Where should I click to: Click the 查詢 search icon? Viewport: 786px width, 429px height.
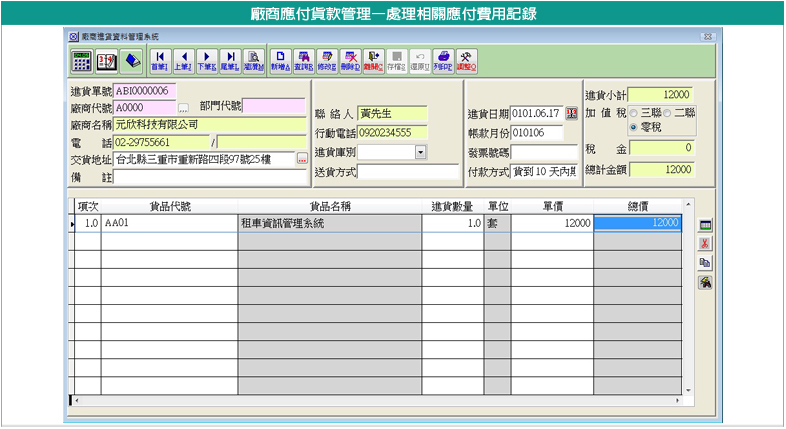[x=304, y=60]
